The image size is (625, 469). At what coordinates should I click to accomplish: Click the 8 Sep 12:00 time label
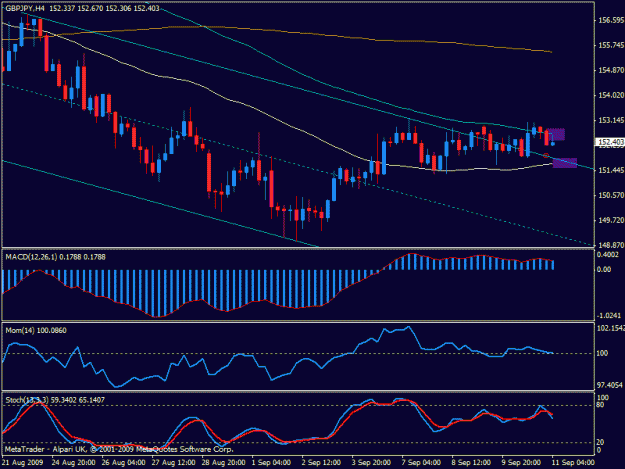point(471,463)
